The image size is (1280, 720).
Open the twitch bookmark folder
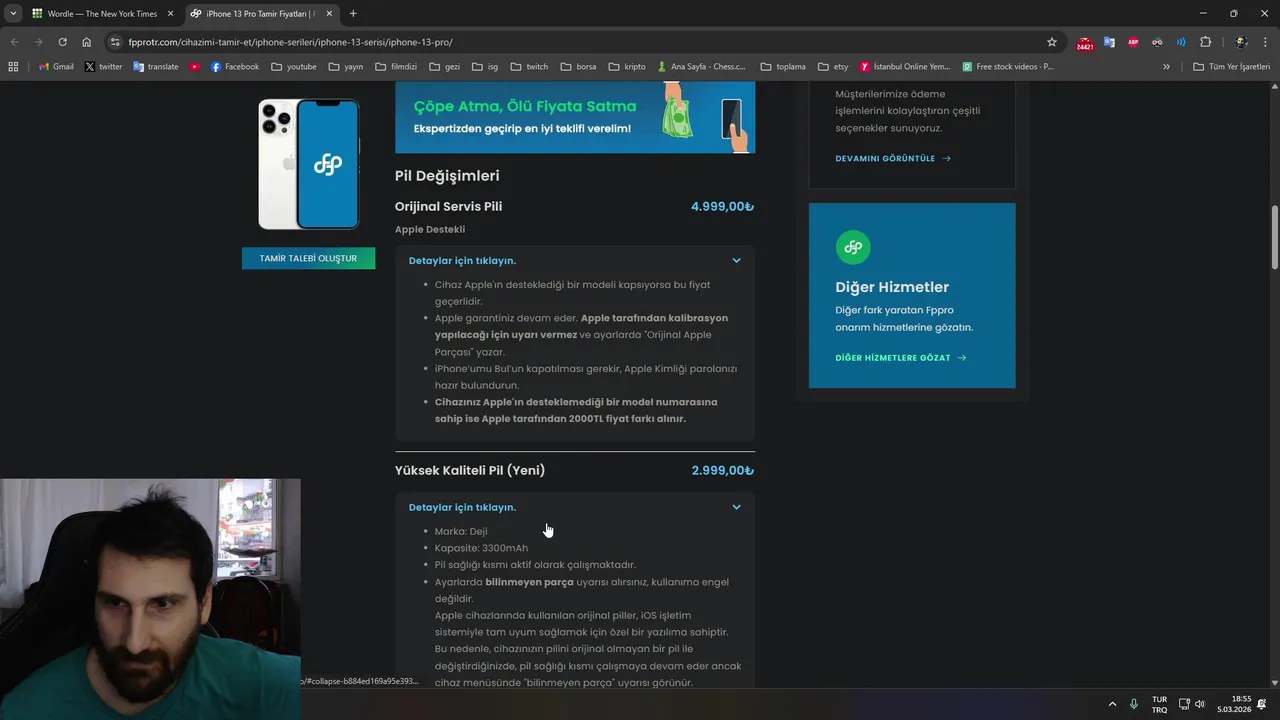pyautogui.click(x=529, y=67)
